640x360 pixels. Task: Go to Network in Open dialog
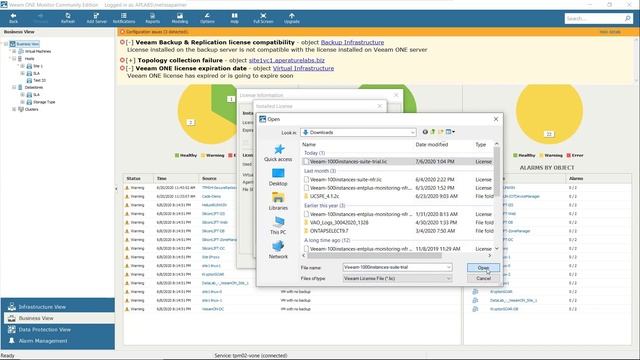(x=278, y=250)
